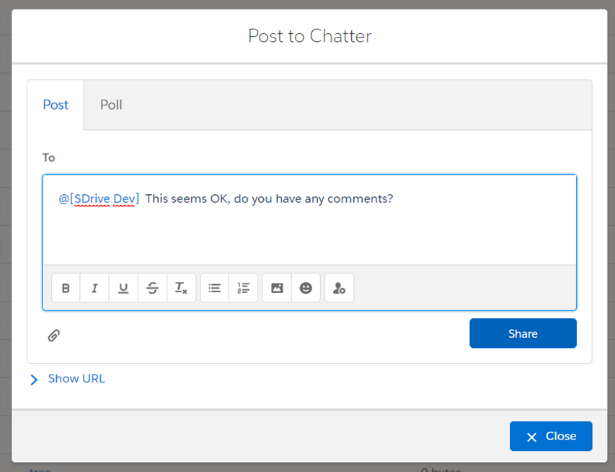This screenshot has height=472, width=615.
Task: Switch to the Post tab
Action: (56, 105)
